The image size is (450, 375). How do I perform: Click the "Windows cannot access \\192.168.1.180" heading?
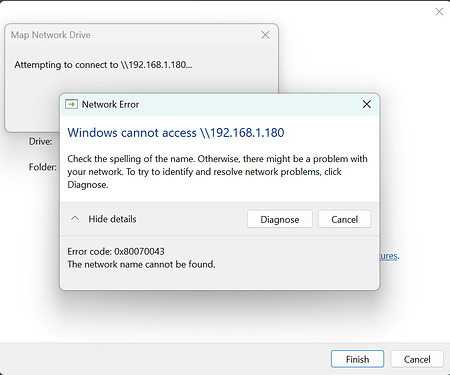pyautogui.click(x=176, y=133)
